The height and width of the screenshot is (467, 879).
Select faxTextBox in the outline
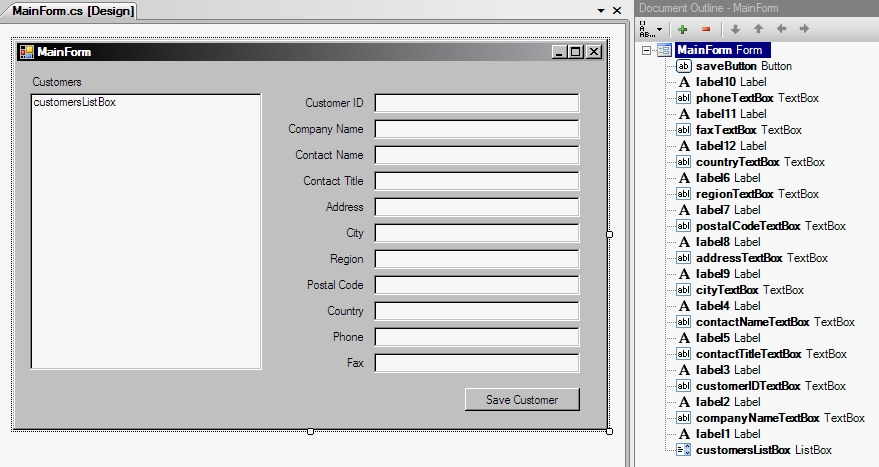point(748,130)
